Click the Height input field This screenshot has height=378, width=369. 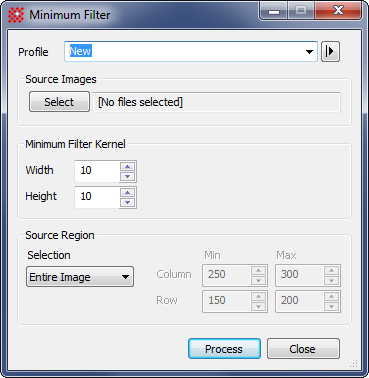coord(97,197)
